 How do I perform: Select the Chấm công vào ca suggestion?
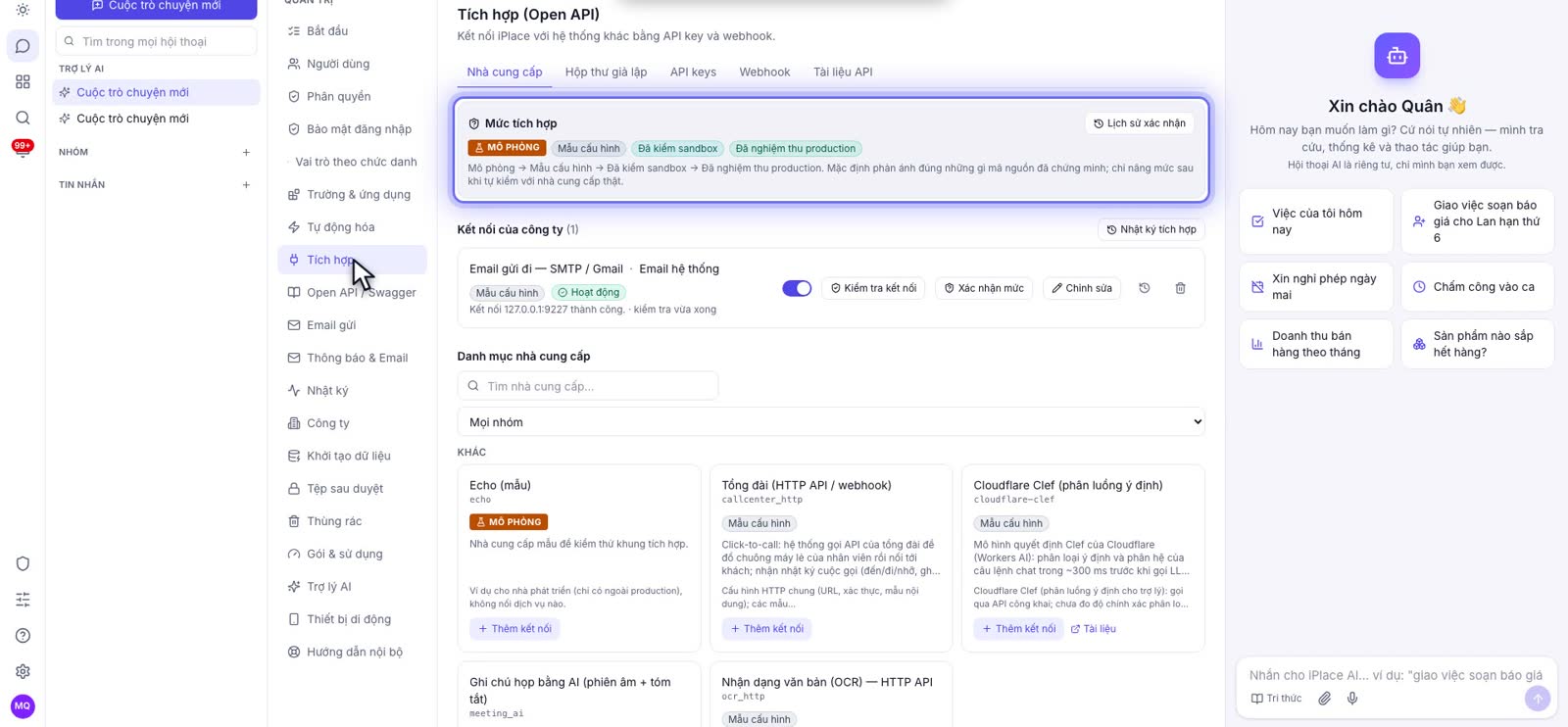(x=1477, y=287)
